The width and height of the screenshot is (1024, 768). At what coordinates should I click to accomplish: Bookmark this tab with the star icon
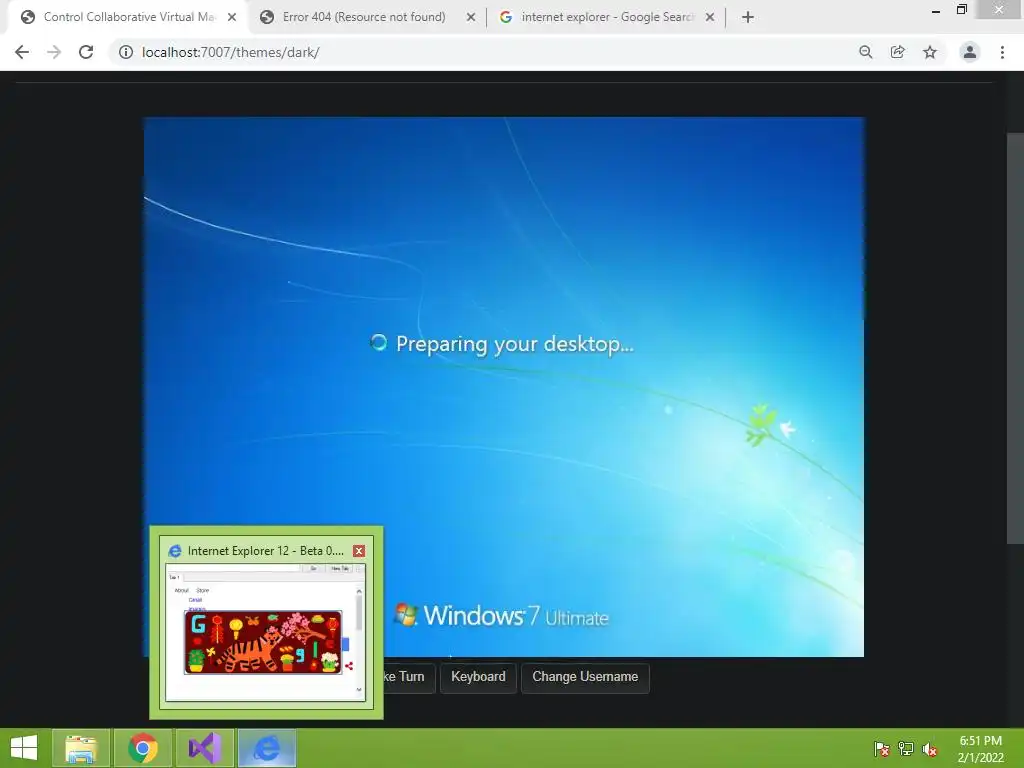(x=930, y=52)
